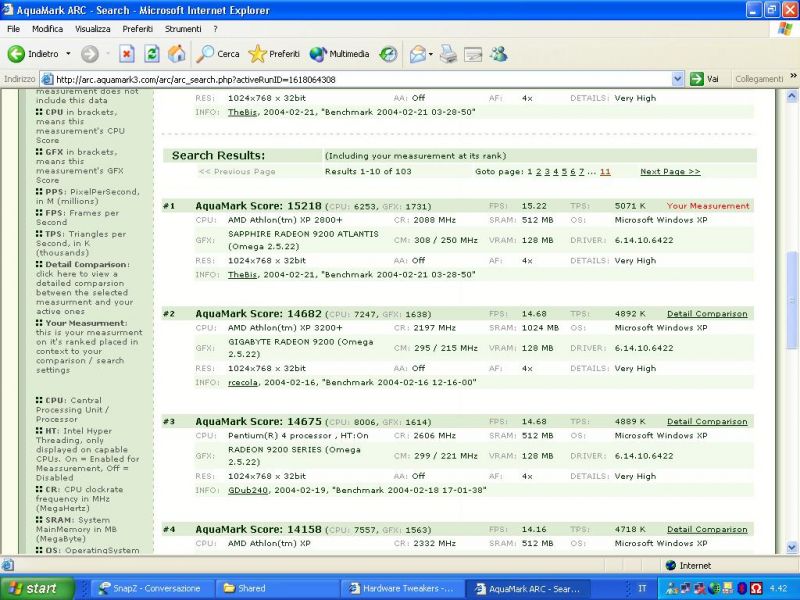800x600 pixels.
Task: Jump to results page 3
Action: coord(547,171)
